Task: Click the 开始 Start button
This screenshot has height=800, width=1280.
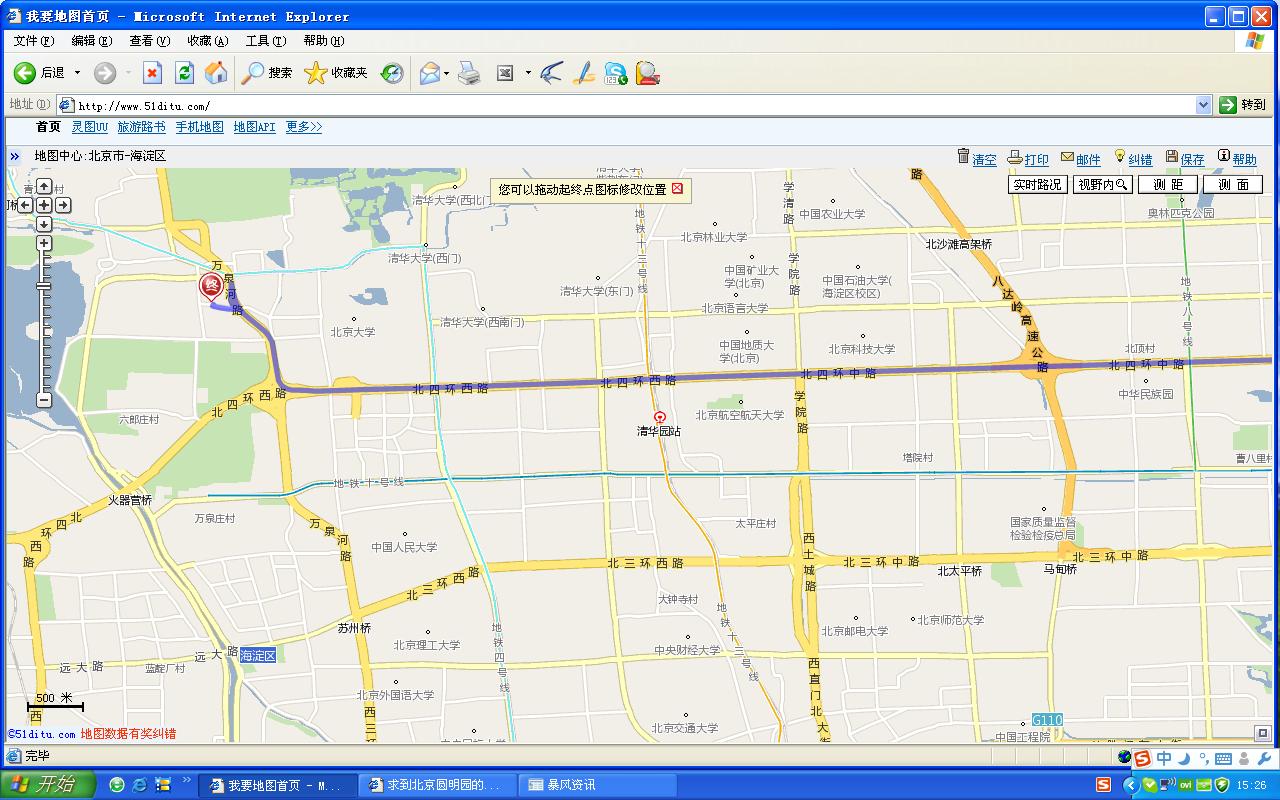Action: pyautogui.click(x=48, y=785)
